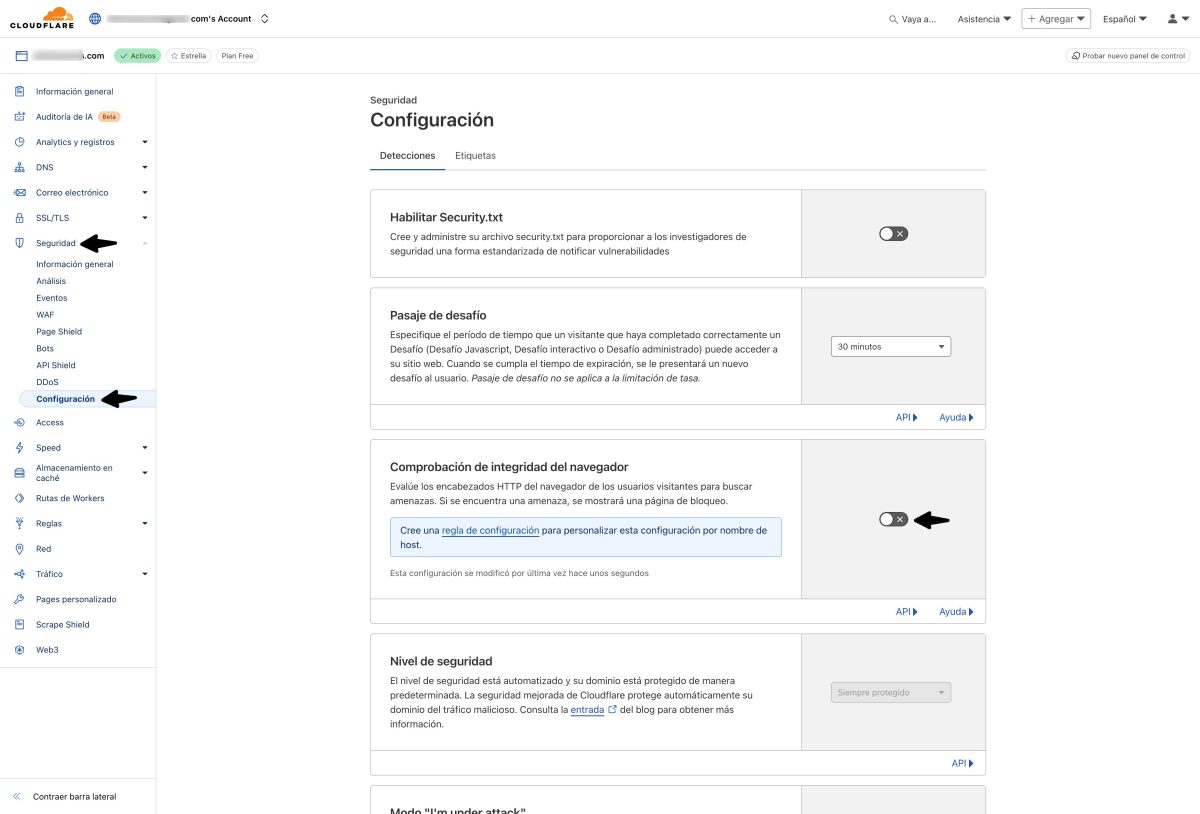The width and height of the screenshot is (1200, 814).
Task: Open Auditoría de IA icon
Action: coord(19,116)
